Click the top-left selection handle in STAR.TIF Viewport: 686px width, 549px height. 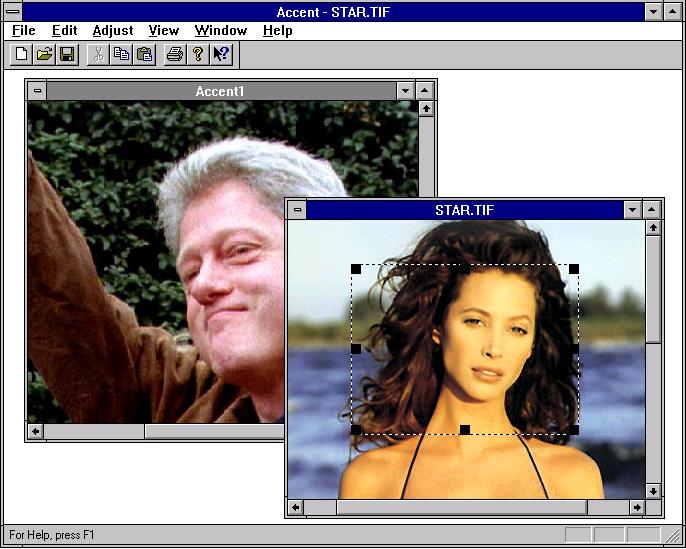[x=356, y=269]
